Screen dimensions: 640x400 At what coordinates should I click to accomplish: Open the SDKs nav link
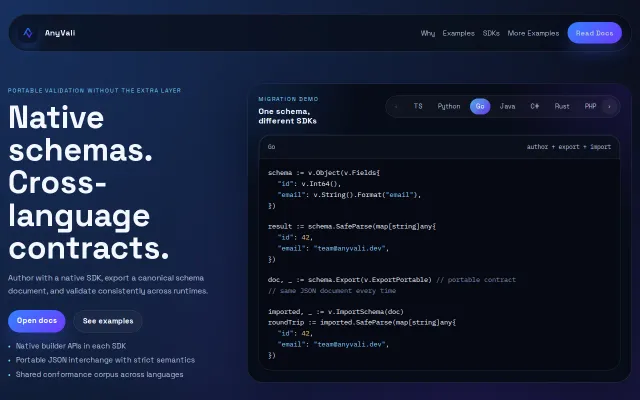pos(491,33)
